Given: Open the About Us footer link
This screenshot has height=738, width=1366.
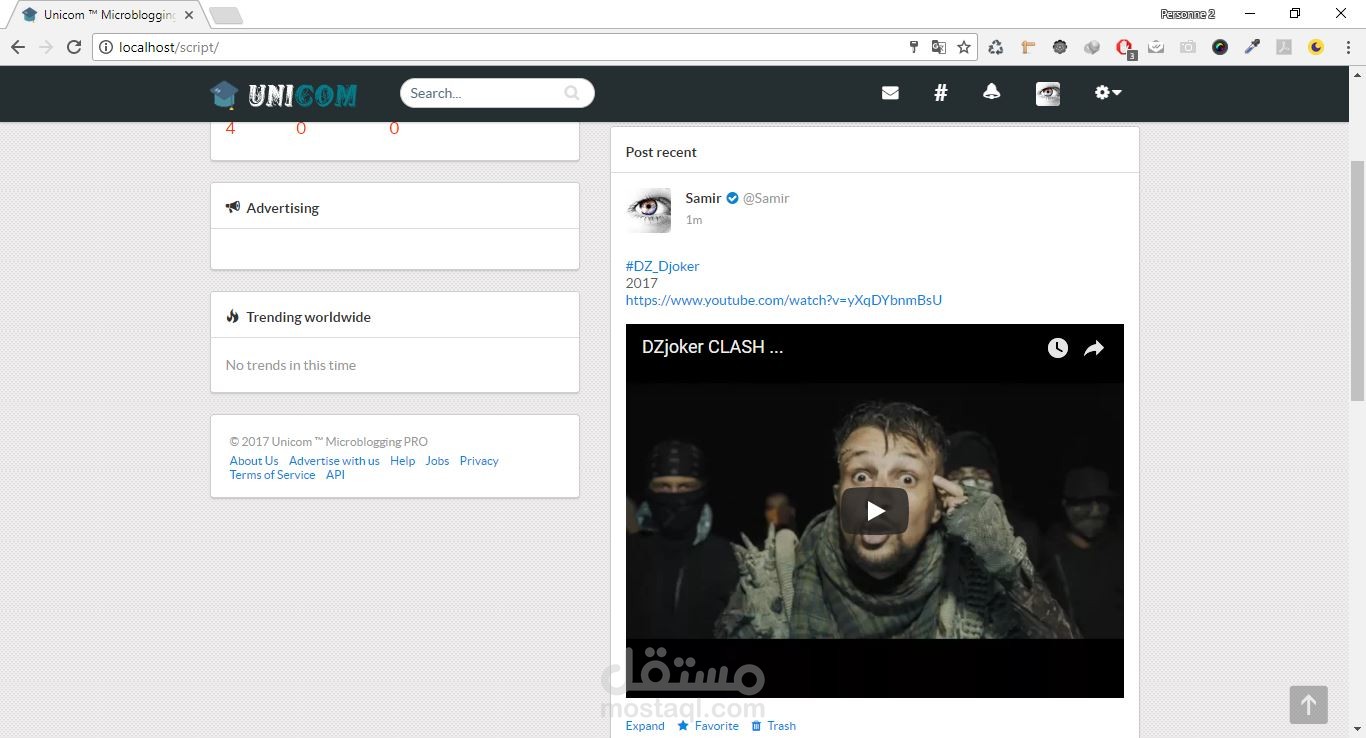Looking at the screenshot, I should pos(254,461).
